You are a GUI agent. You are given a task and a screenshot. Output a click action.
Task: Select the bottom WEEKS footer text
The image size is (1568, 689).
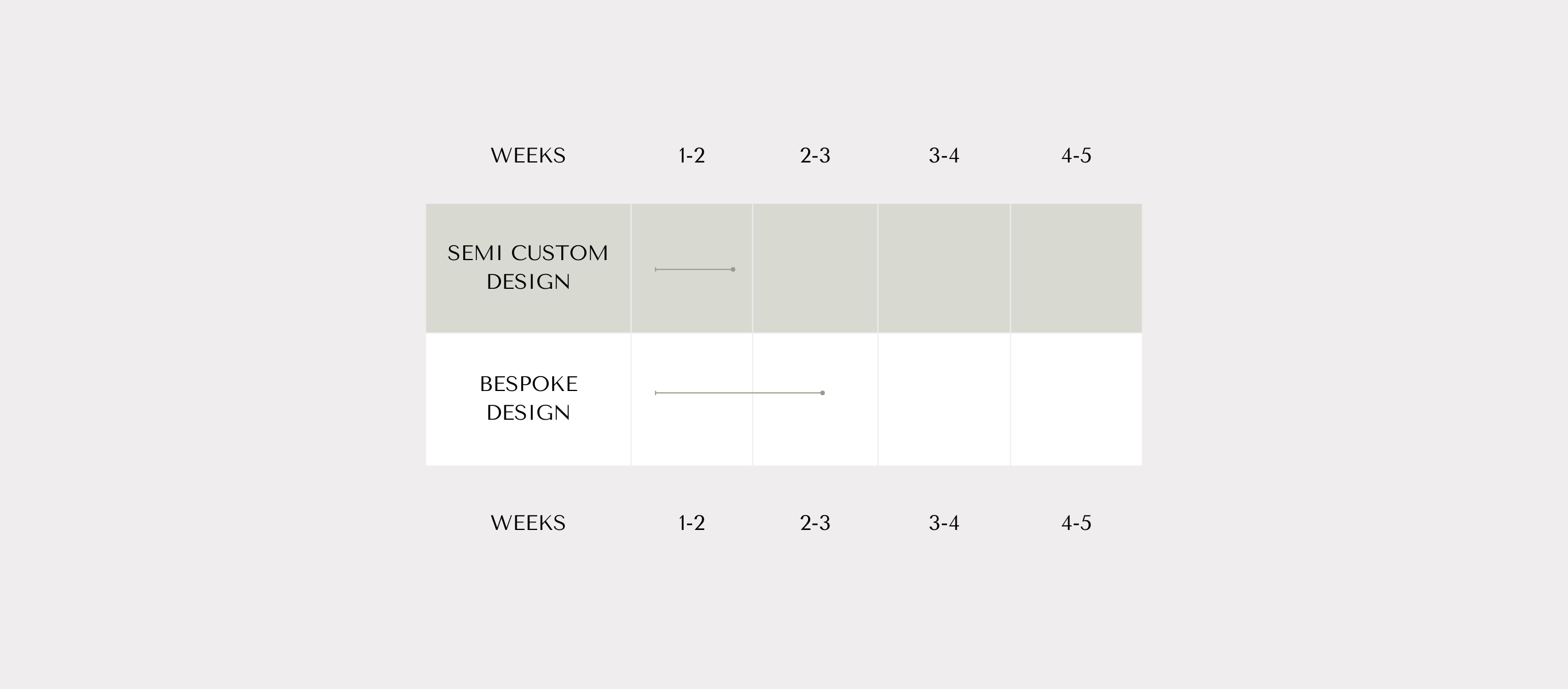pos(528,522)
